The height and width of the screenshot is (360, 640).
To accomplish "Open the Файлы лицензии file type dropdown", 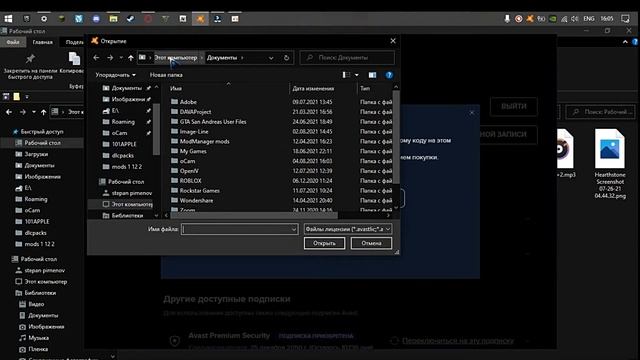I will (x=348, y=229).
